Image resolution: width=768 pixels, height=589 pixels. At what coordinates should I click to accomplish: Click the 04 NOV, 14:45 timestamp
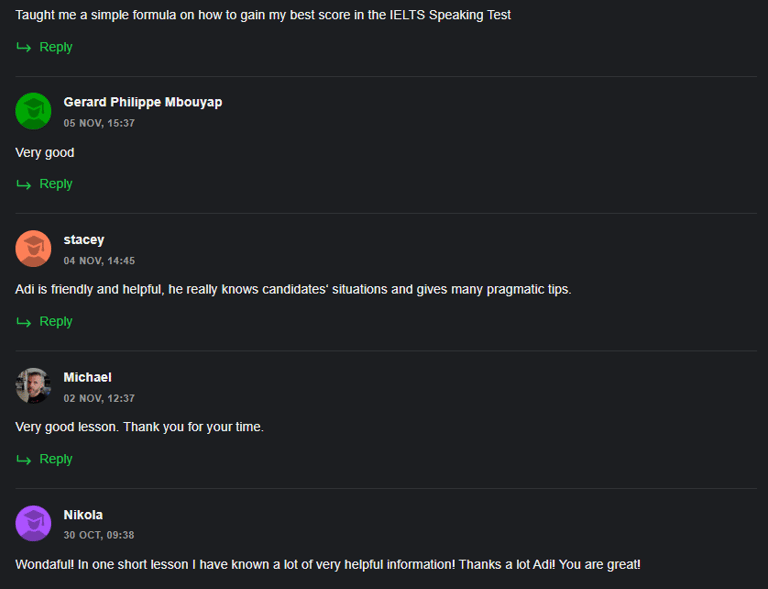99,261
